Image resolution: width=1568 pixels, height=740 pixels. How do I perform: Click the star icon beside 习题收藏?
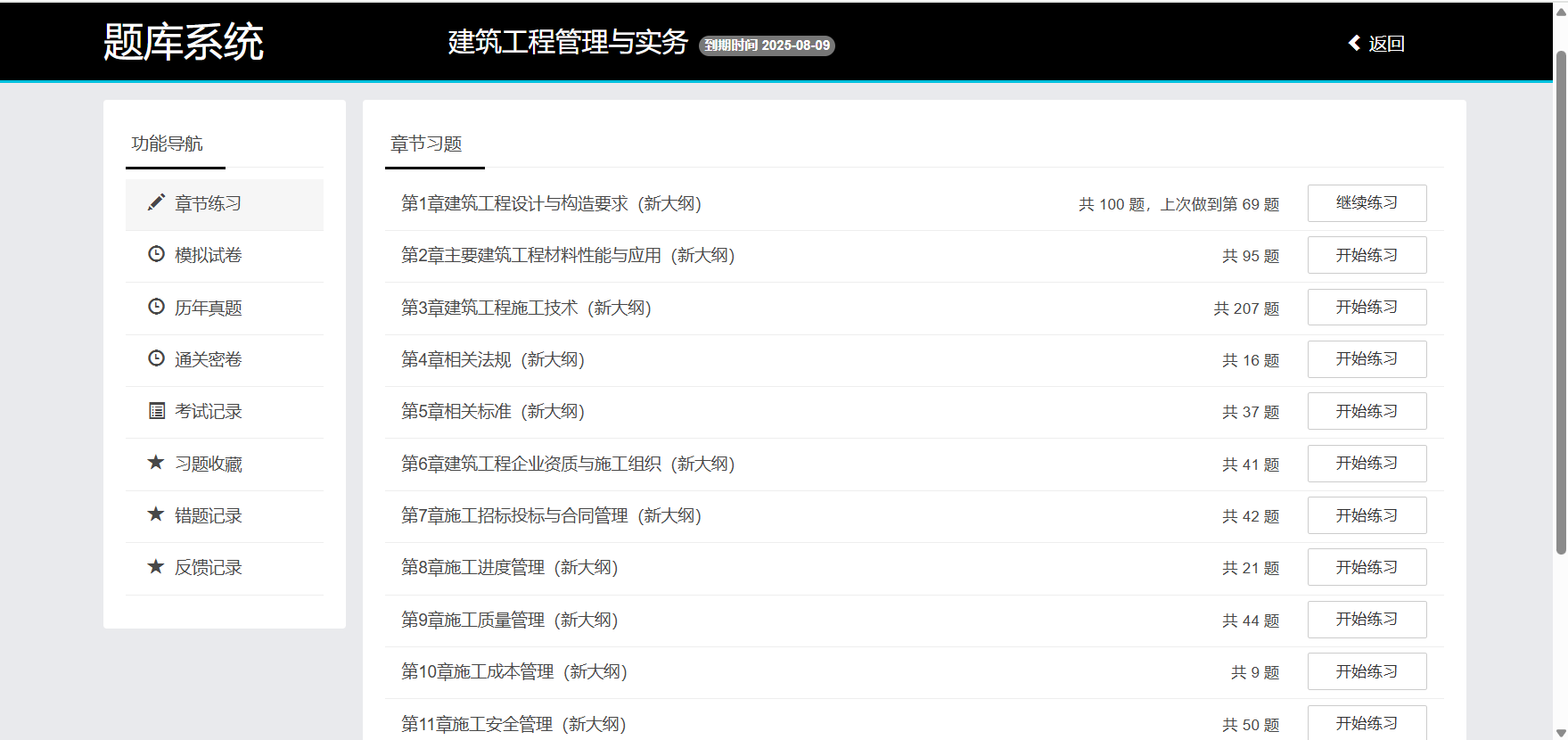coord(156,463)
